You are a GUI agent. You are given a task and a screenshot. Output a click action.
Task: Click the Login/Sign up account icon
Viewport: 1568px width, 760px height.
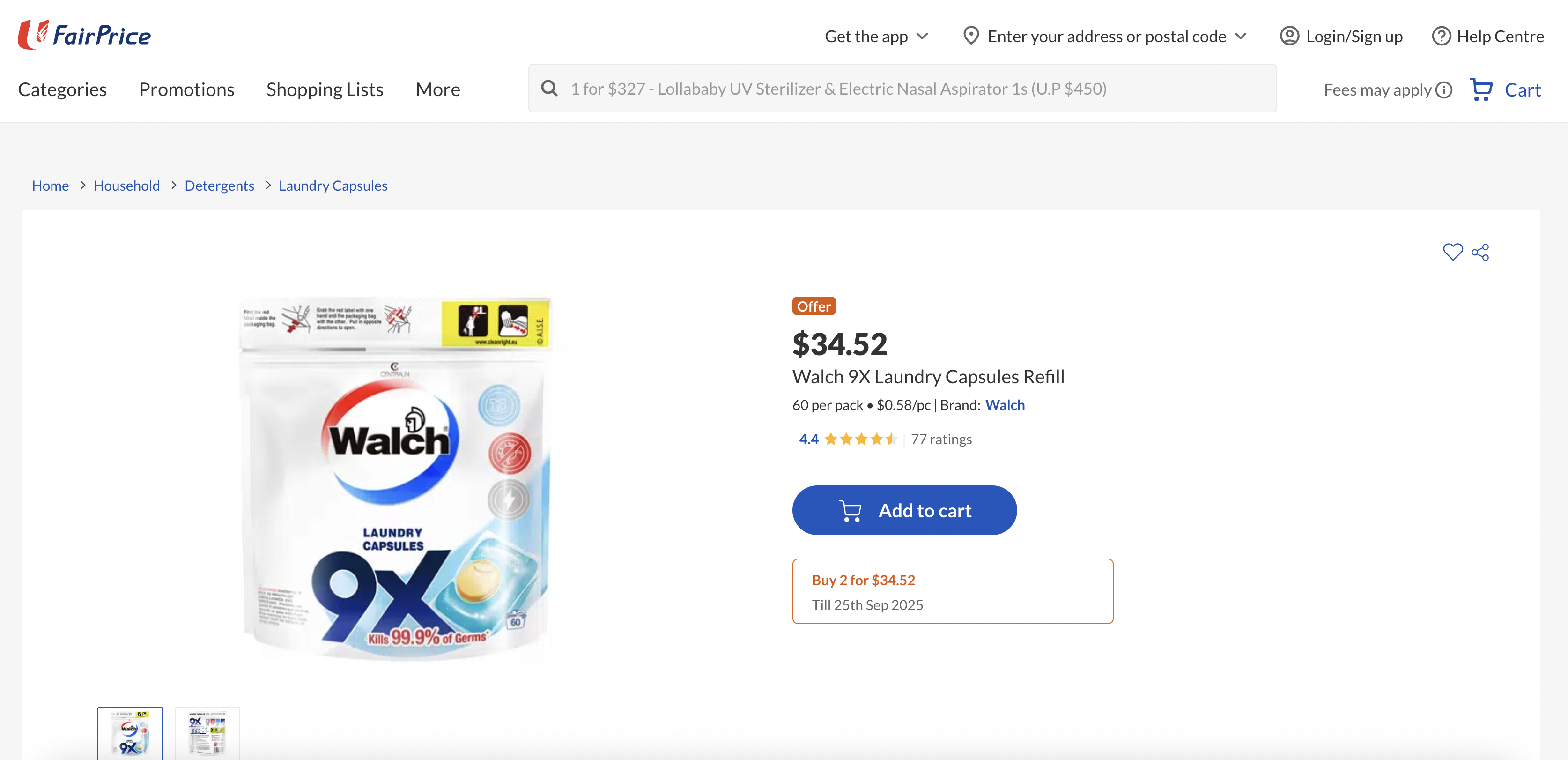point(1289,37)
